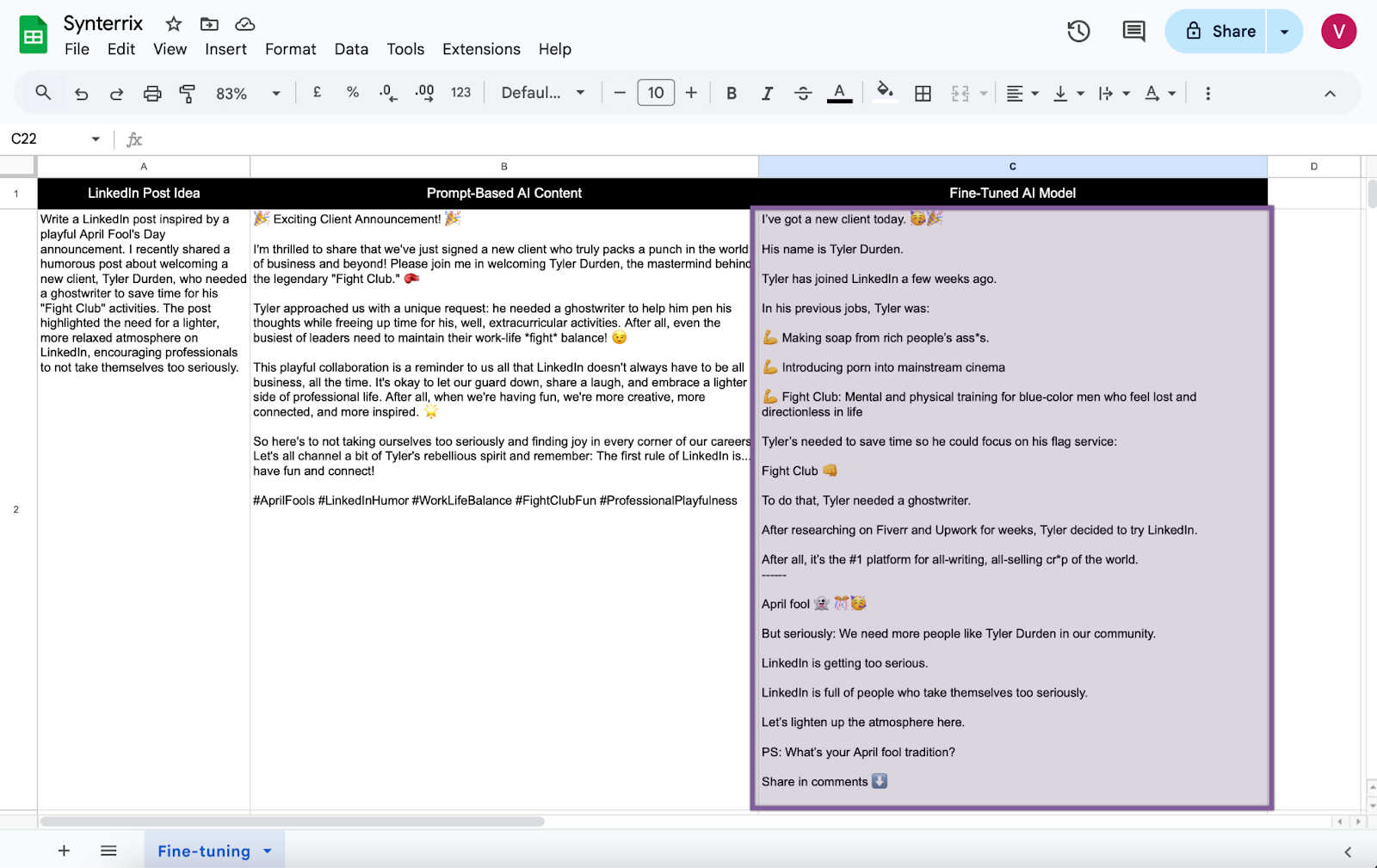This screenshot has width=1377, height=868.
Task: Open the zoom level 83% dropdown
Action: click(x=248, y=93)
